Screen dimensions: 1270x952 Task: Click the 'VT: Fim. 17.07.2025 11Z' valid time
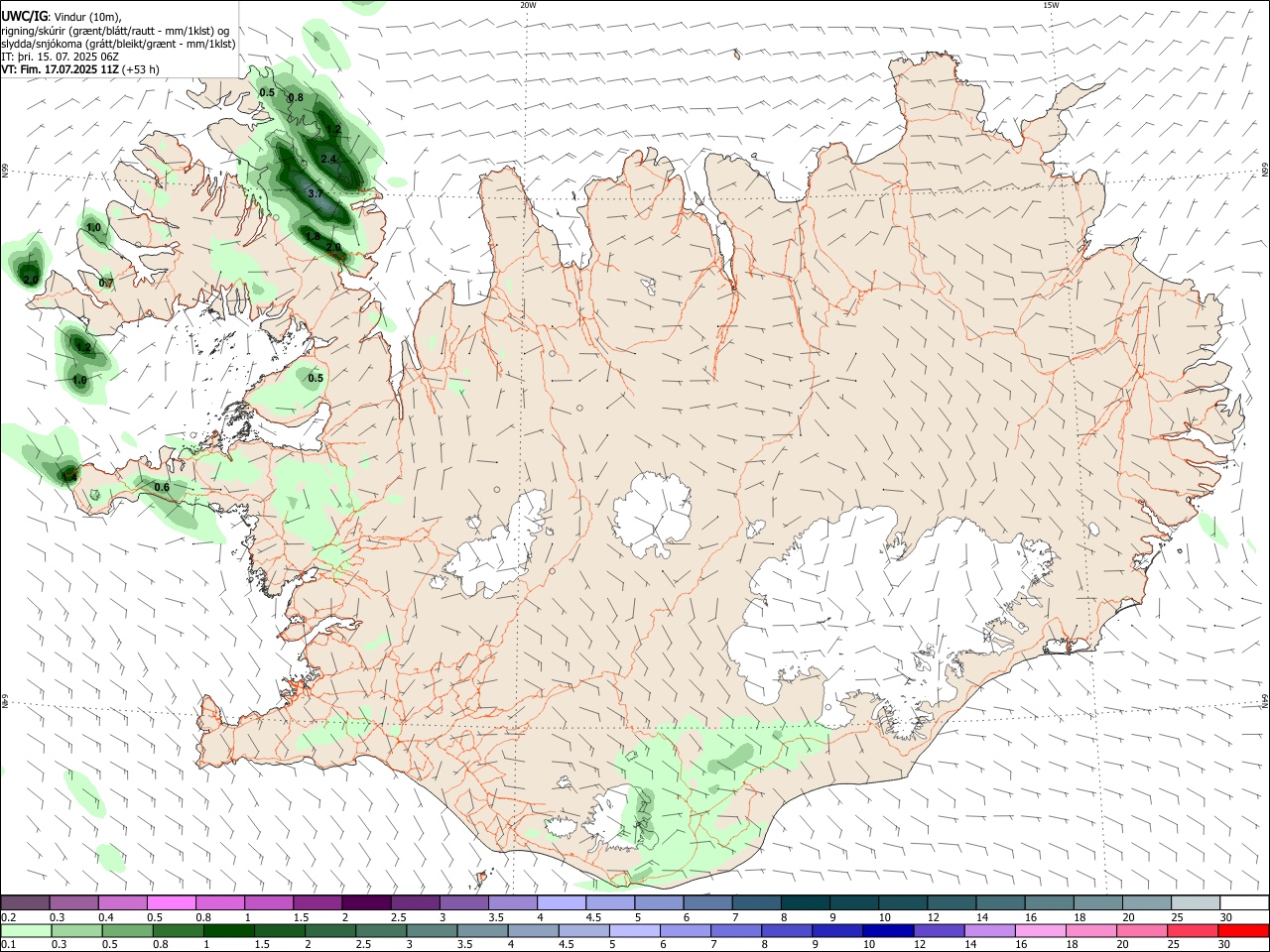pos(60,69)
